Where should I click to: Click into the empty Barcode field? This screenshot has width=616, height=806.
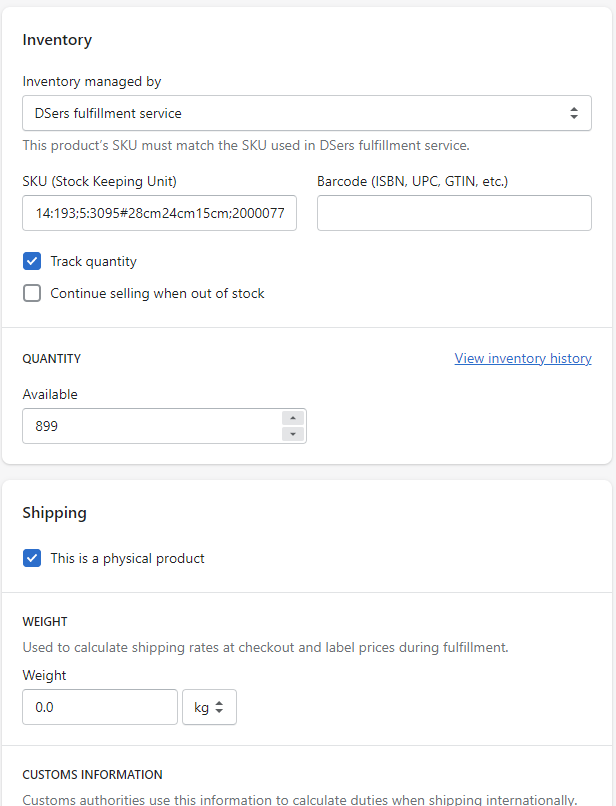454,213
